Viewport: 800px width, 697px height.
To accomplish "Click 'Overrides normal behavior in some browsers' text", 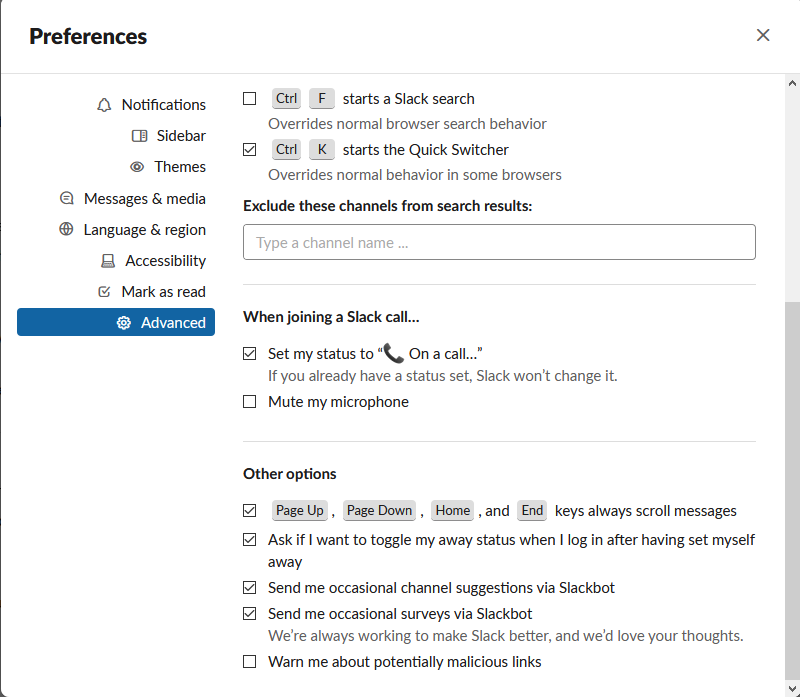I will pyautogui.click(x=415, y=175).
